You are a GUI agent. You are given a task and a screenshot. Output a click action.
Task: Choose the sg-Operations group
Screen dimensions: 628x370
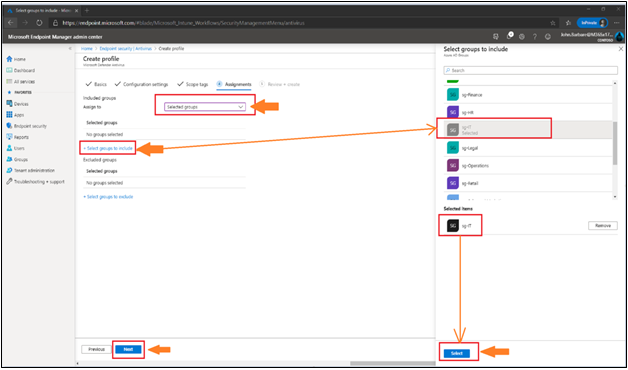pyautogui.click(x=528, y=165)
